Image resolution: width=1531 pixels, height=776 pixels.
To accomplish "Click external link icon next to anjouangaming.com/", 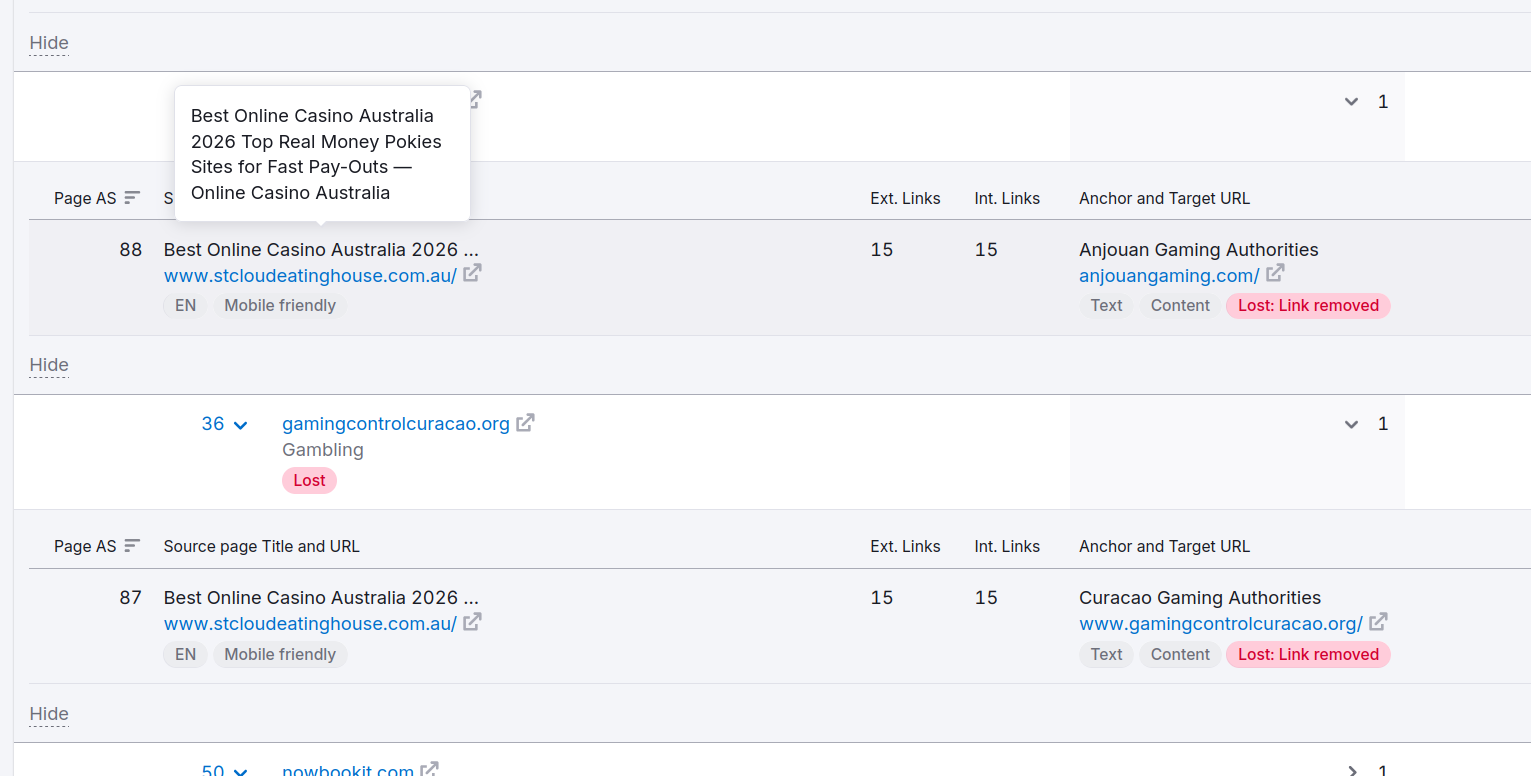I will click(1275, 273).
